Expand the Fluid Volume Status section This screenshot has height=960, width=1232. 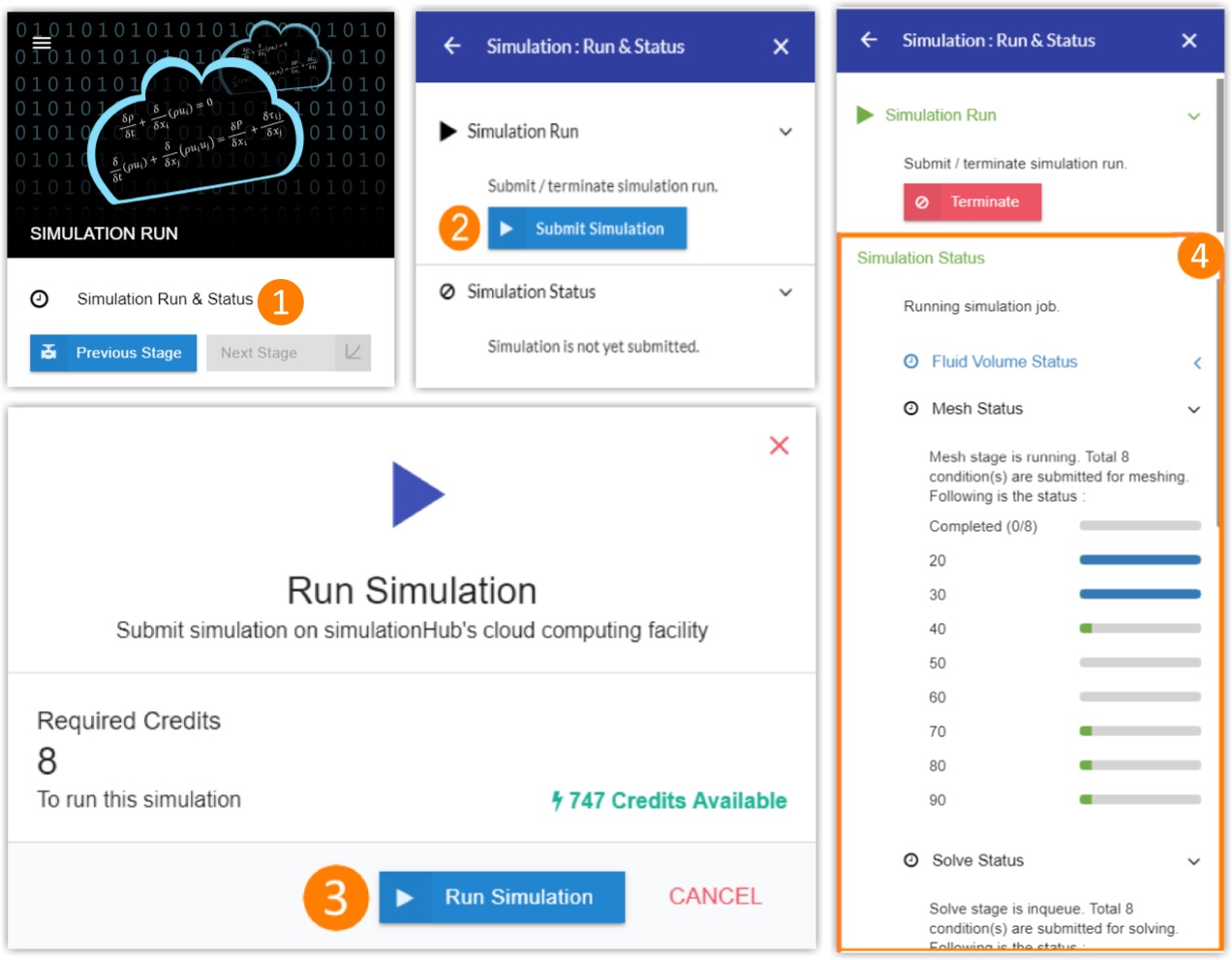1197,362
